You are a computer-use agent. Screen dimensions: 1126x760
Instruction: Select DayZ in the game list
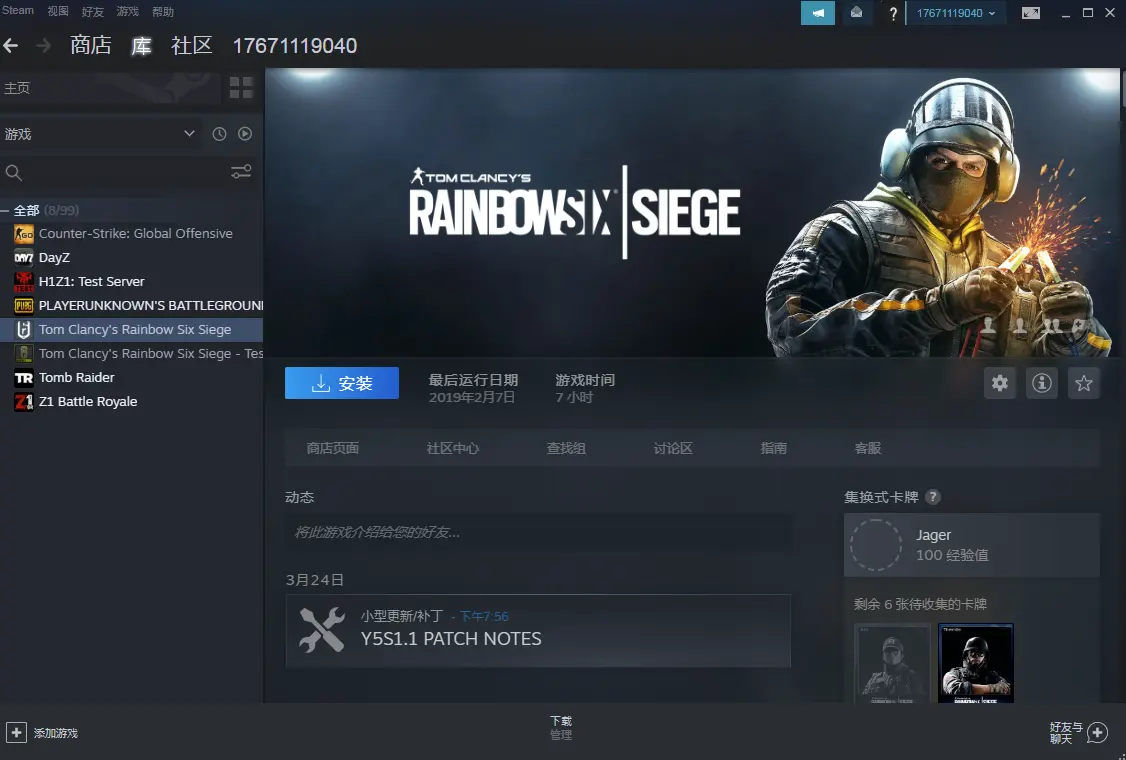(x=131, y=257)
